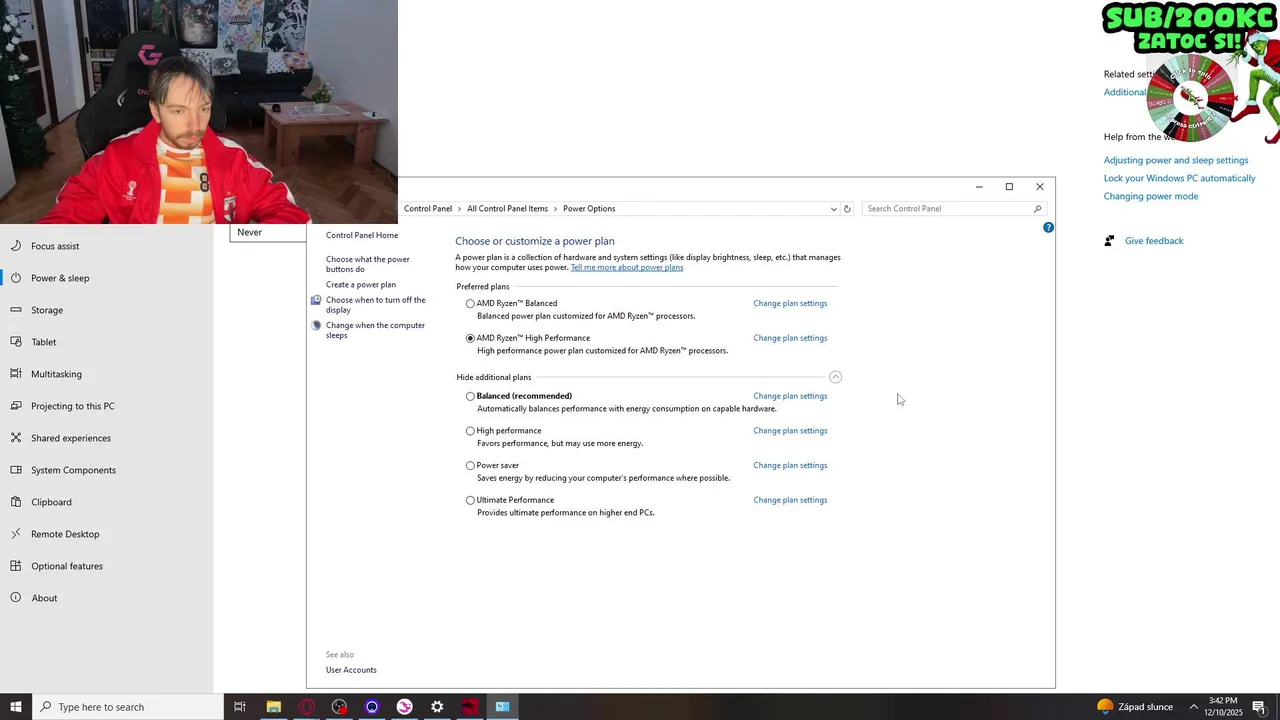
Task: Click Power Options breadcrumb segment
Action: (x=589, y=209)
